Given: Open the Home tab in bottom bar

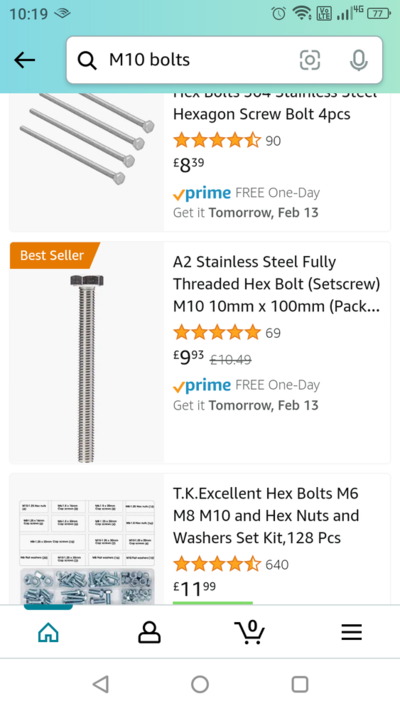Looking at the screenshot, I should click(49, 632).
